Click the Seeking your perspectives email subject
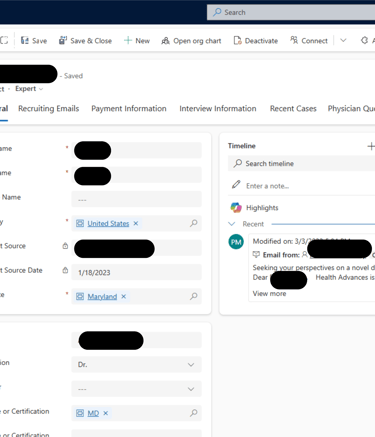The width and height of the screenshot is (375, 437). pos(313,268)
